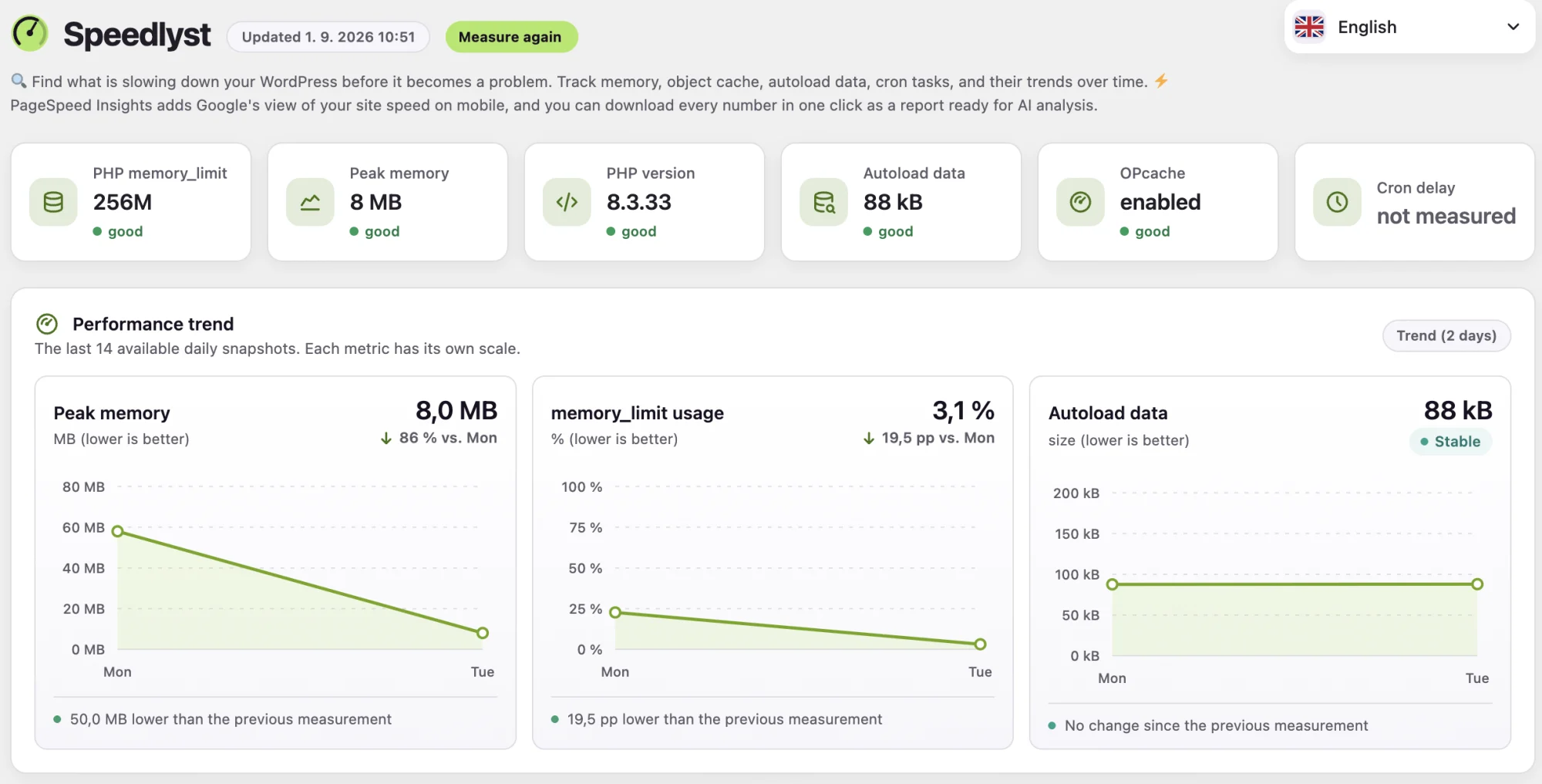The height and width of the screenshot is (784, 1542).
Task: Click the magnifier emoji in the description
Action: (19, 81)
